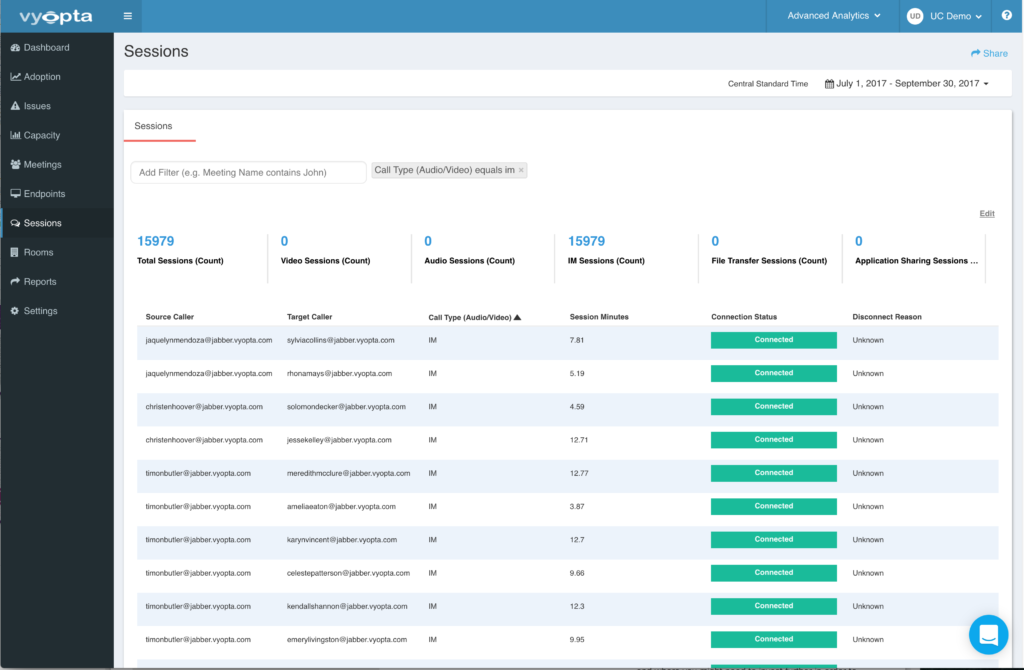This screenshot has width=1024, height=670.
Task: Toggle the hamburger sidebar menu
Action: point(128,16)
